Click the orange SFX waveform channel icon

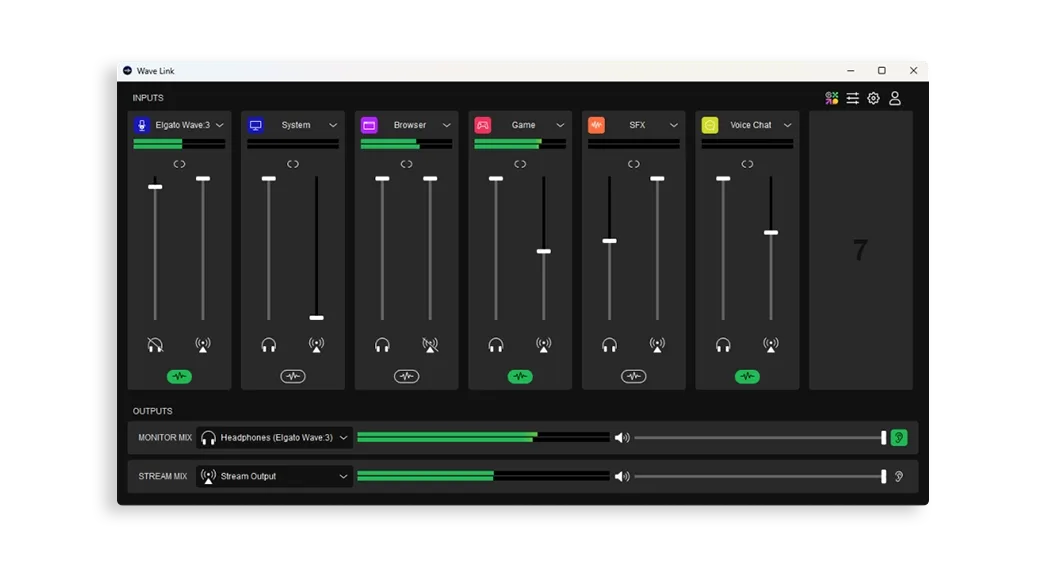click(596, 125)
